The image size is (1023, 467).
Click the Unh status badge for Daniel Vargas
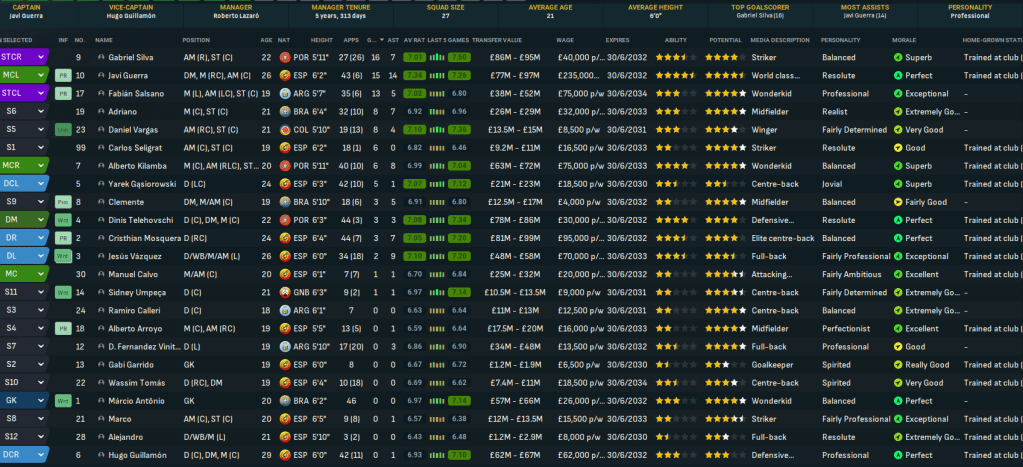click(x=62, y=130)
